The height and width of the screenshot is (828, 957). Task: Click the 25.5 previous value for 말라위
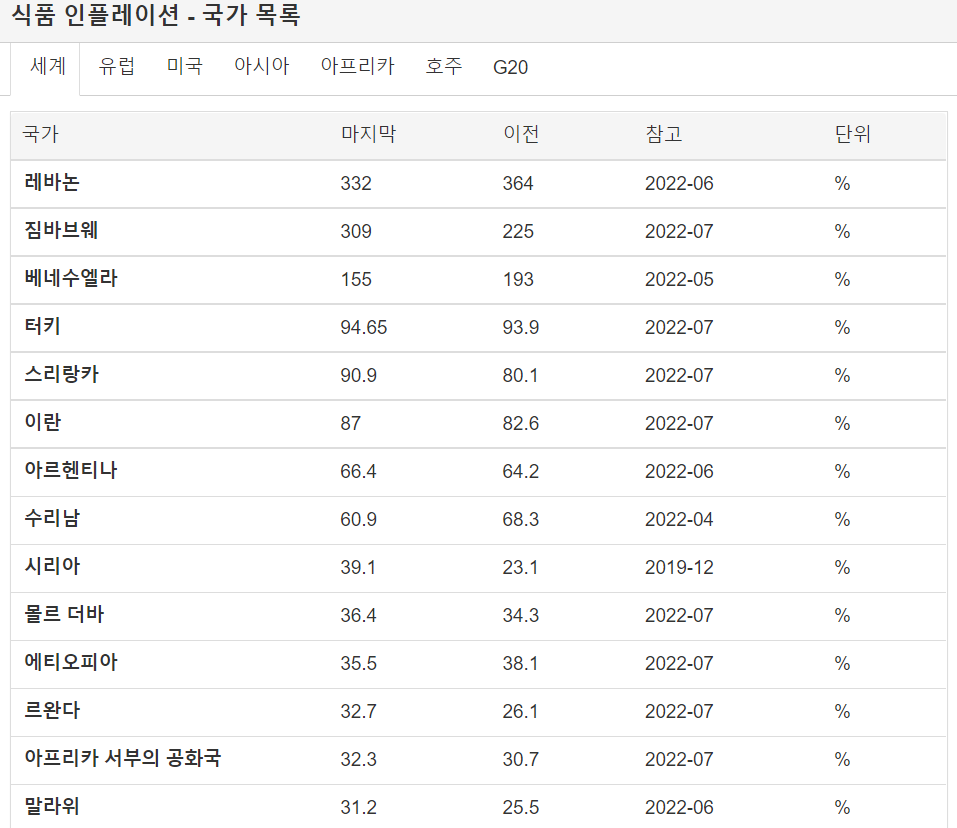[521, 808]
